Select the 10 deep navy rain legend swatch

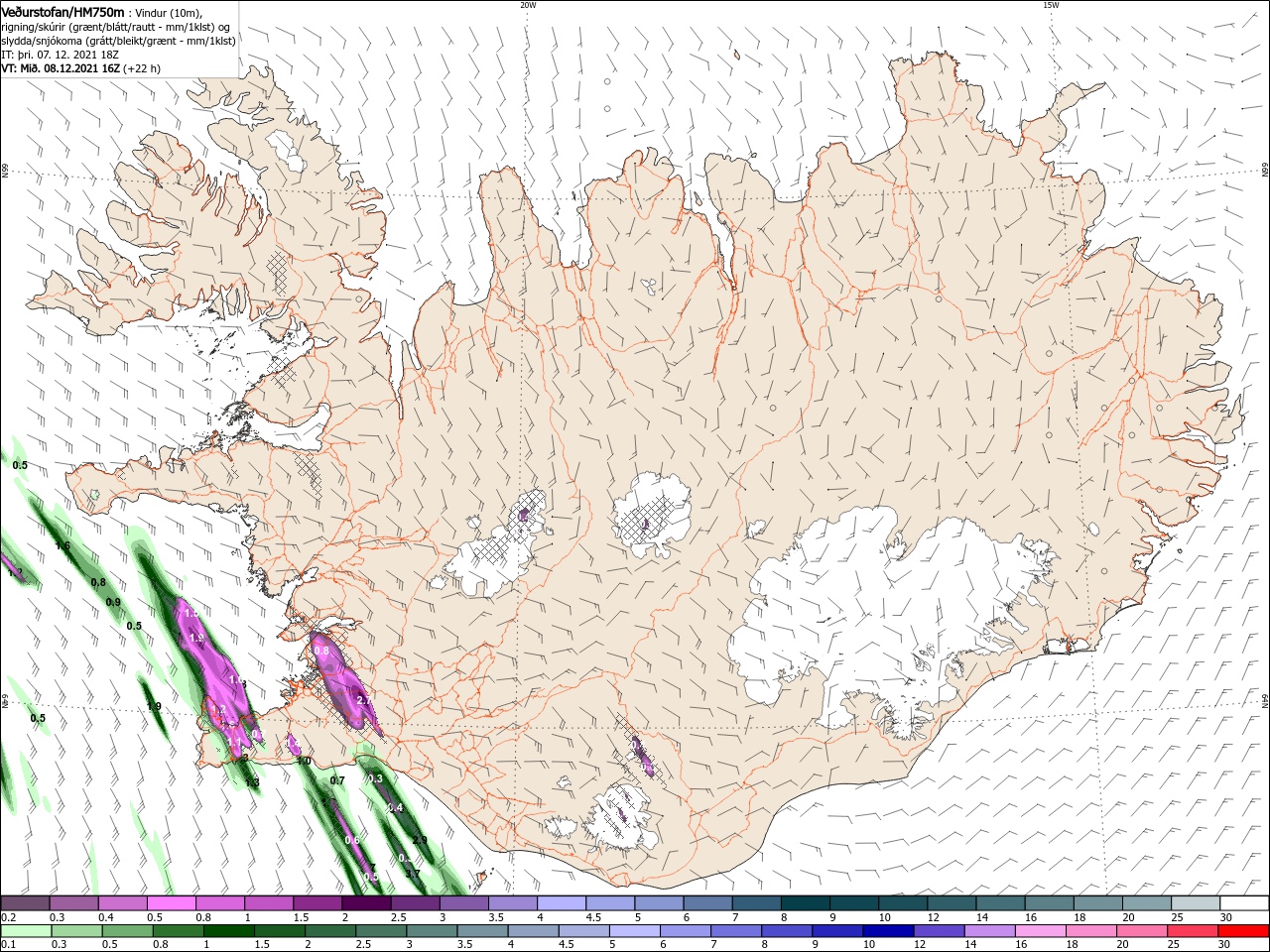[x=887, y=931]
